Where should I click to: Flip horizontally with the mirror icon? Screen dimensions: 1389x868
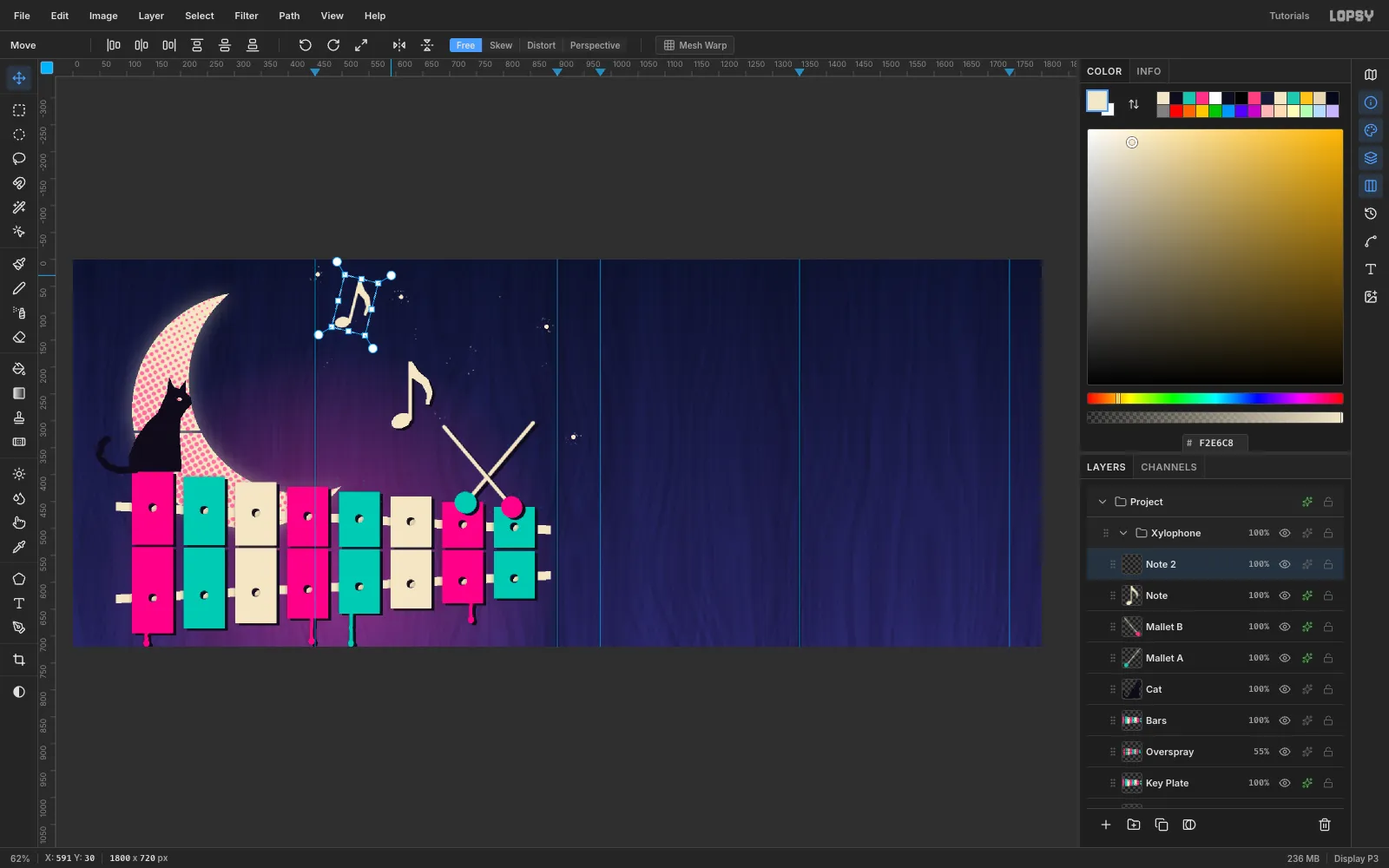pyautogui.click(x=399, y=45)
